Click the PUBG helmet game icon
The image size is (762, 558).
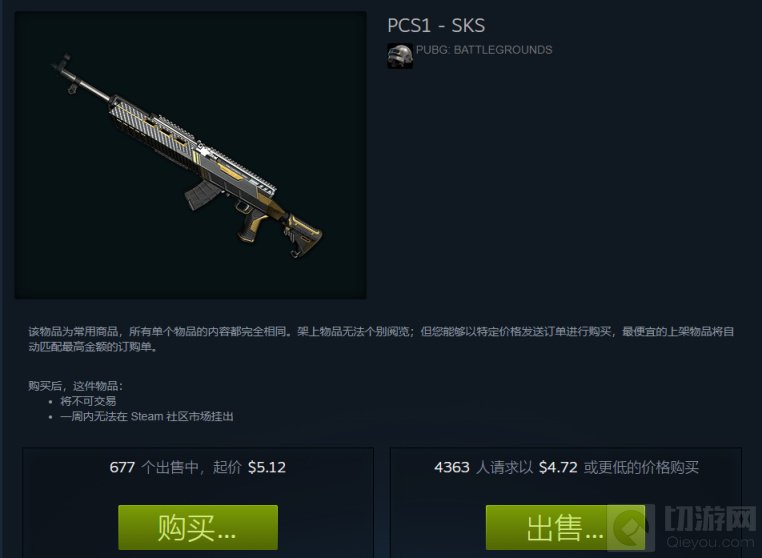(400, 56)
